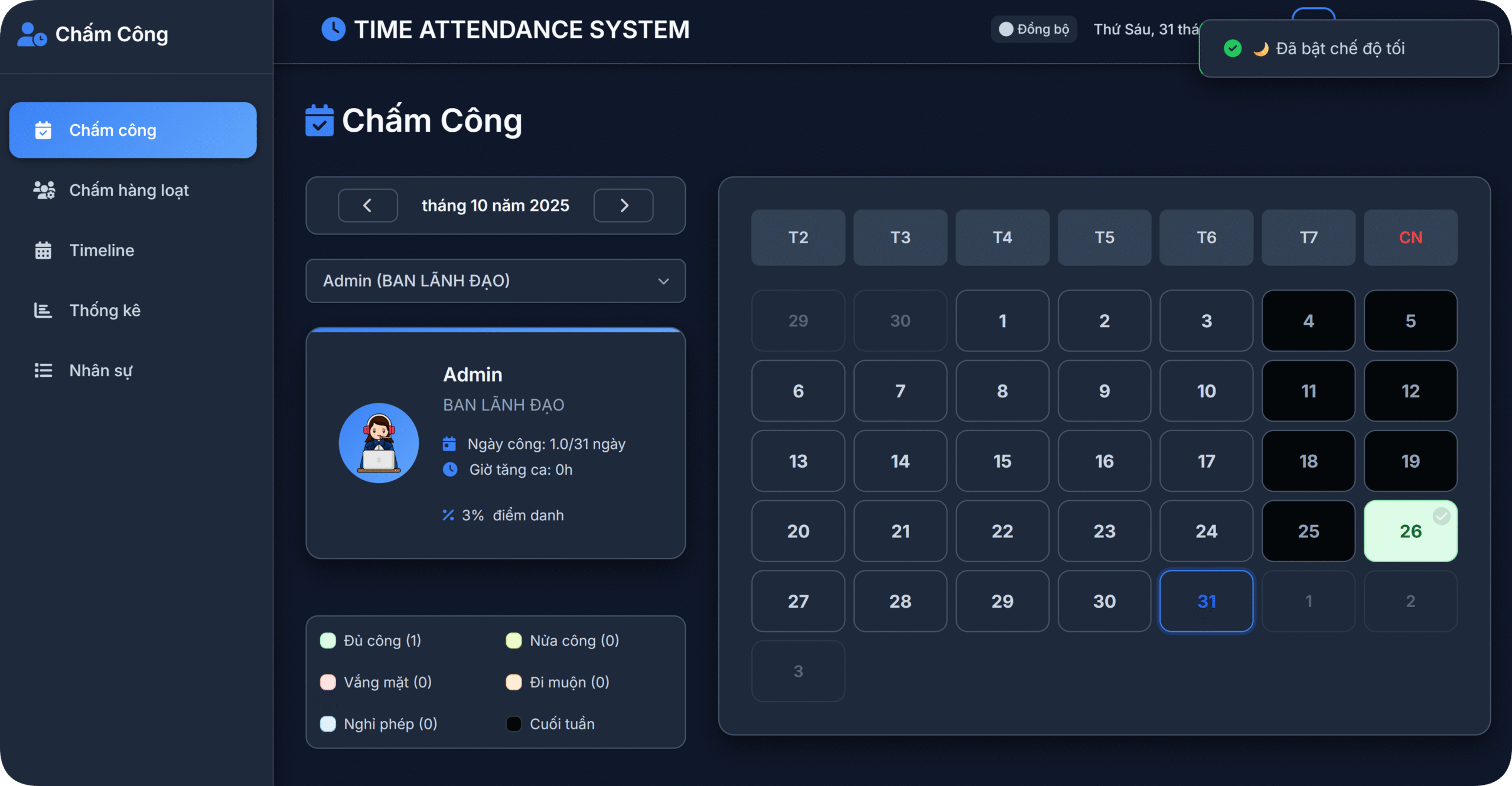1512x786 pixels.
Task: Expand the Admin (BAN LÃNH ĐẠO) employee dropdown
Action: (495, 281)
